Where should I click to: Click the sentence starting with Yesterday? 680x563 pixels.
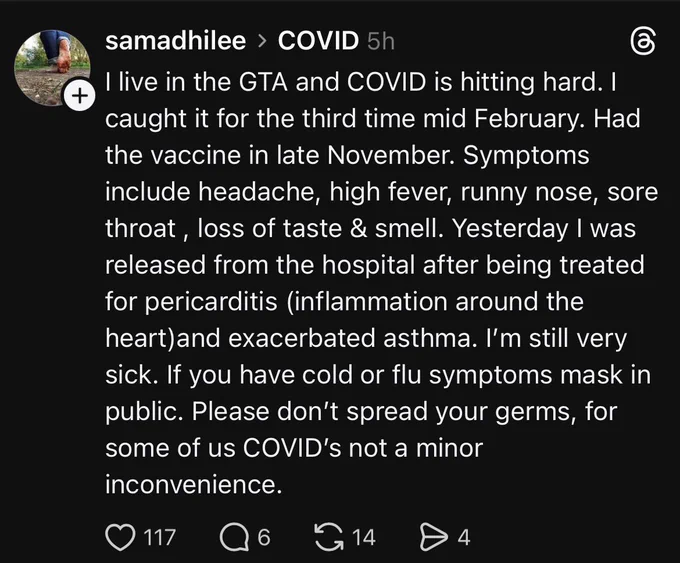(375, 283)
